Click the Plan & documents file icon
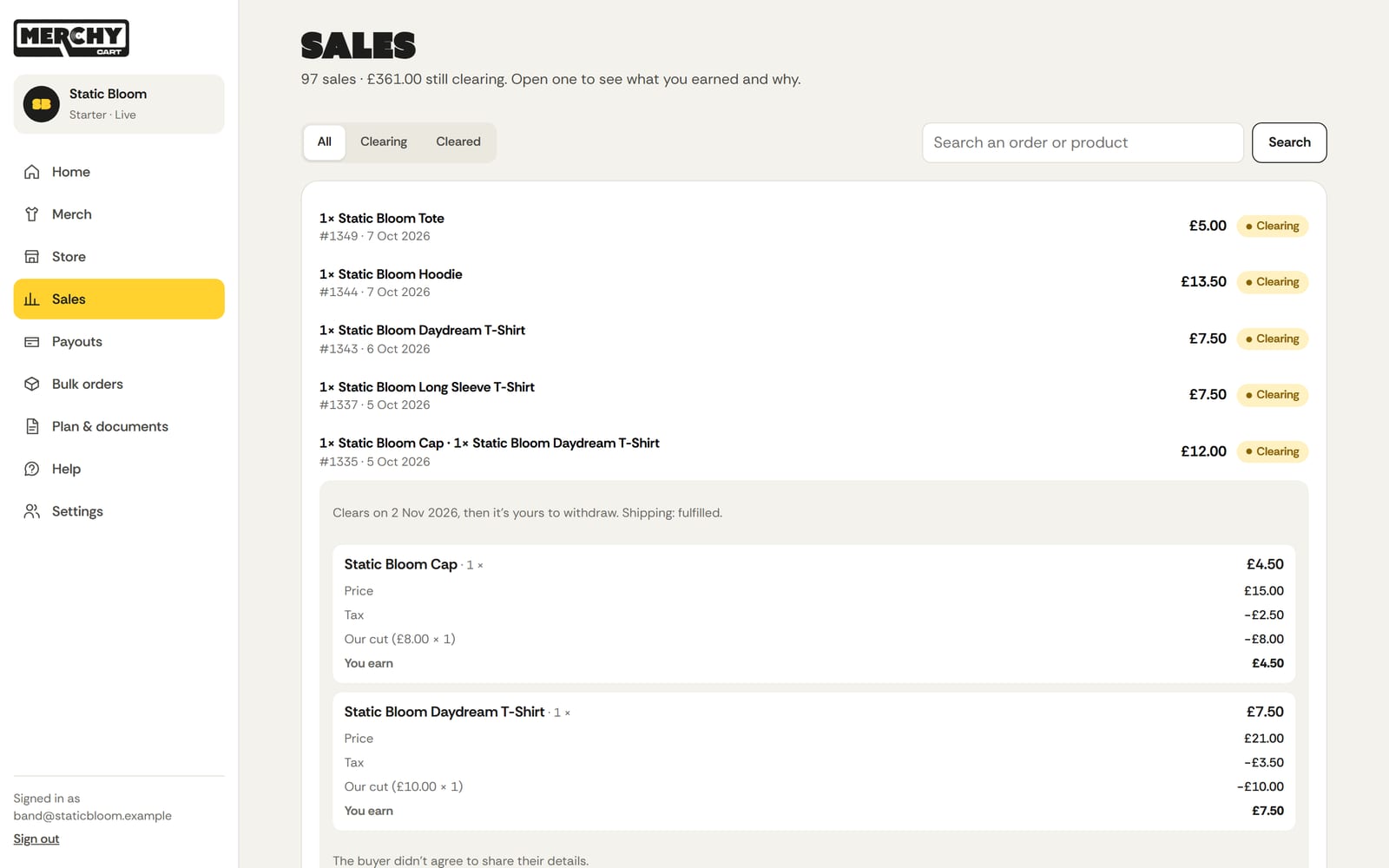Image resolution: width=1389 pixels, height=868 pixels. tap(32, 427)
